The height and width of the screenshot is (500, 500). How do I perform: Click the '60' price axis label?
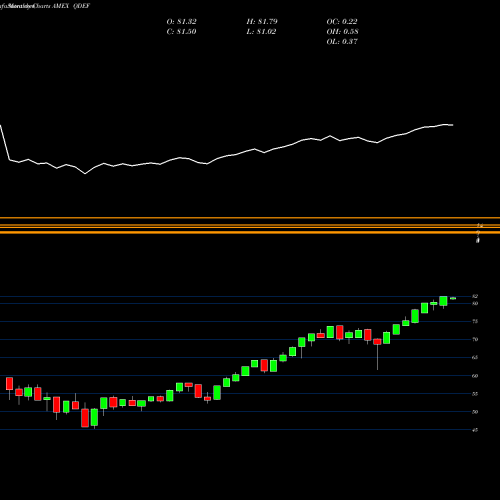point(475,376)
